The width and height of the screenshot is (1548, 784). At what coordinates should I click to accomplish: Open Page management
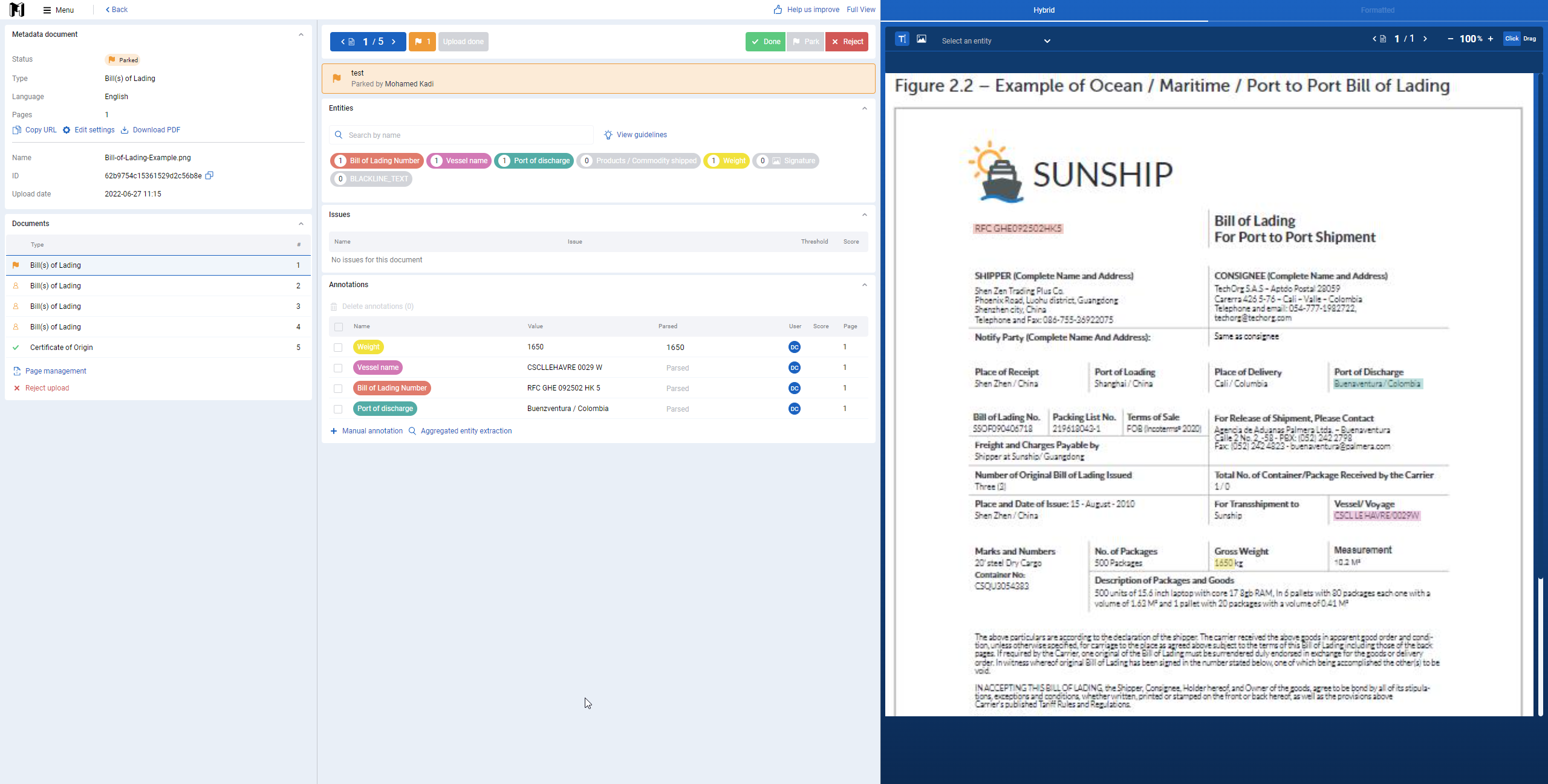click(50, 371)
